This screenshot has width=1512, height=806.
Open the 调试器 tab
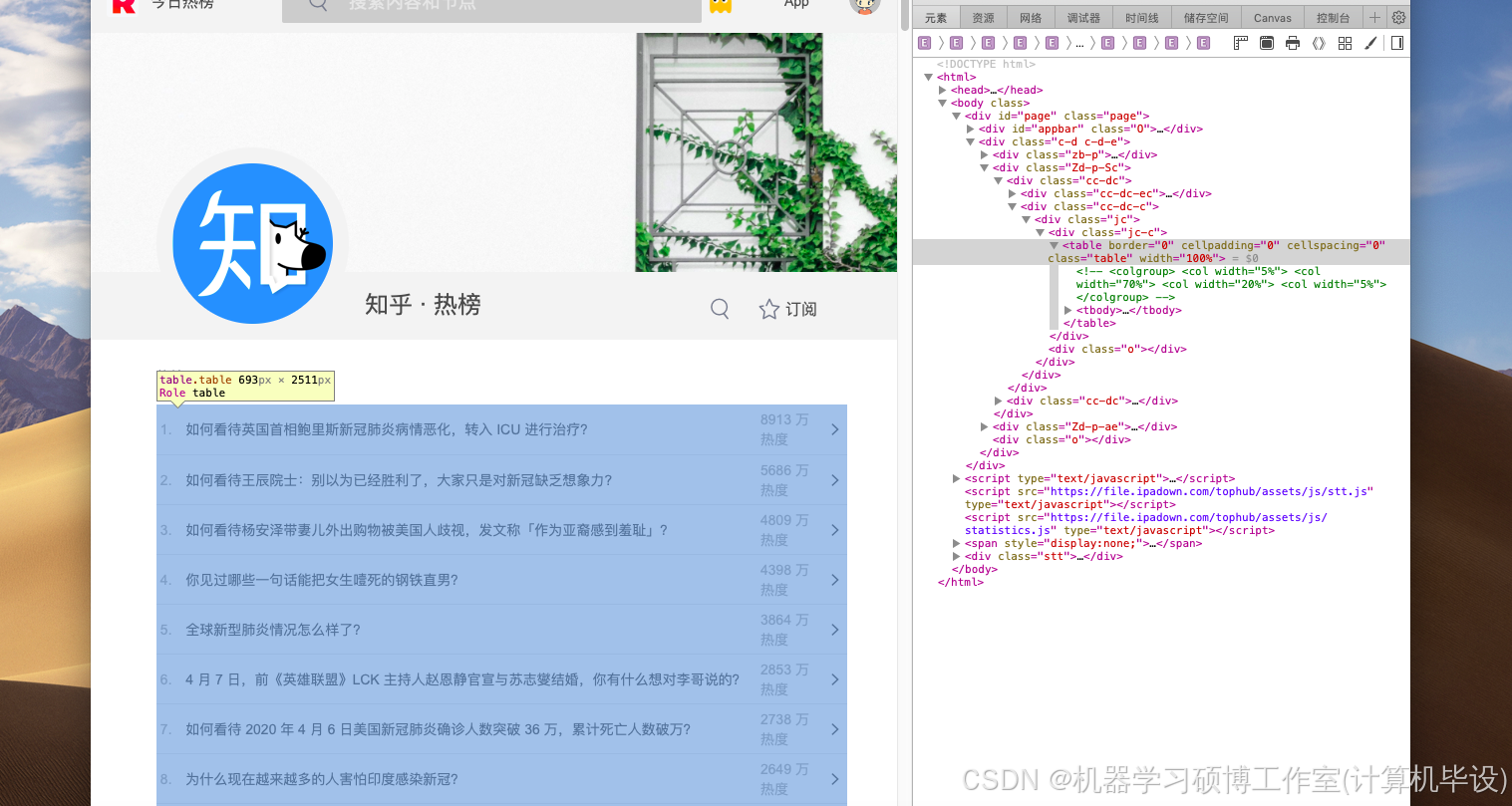click(x=1083, y=18)
